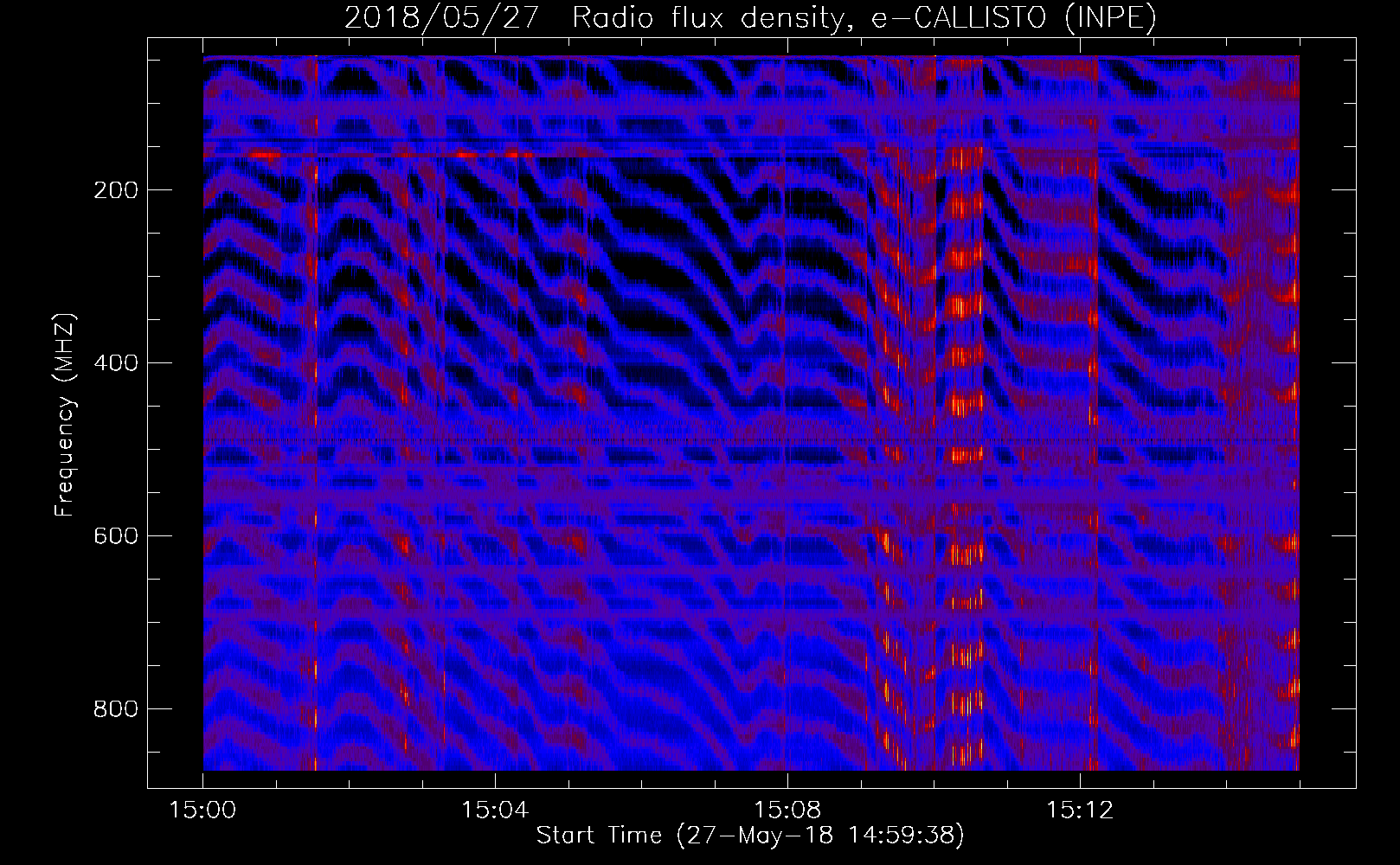This screenshot has height=865, width=1400.
Task: Click the 15:12 time tick label
Action: pos(1079,811)
